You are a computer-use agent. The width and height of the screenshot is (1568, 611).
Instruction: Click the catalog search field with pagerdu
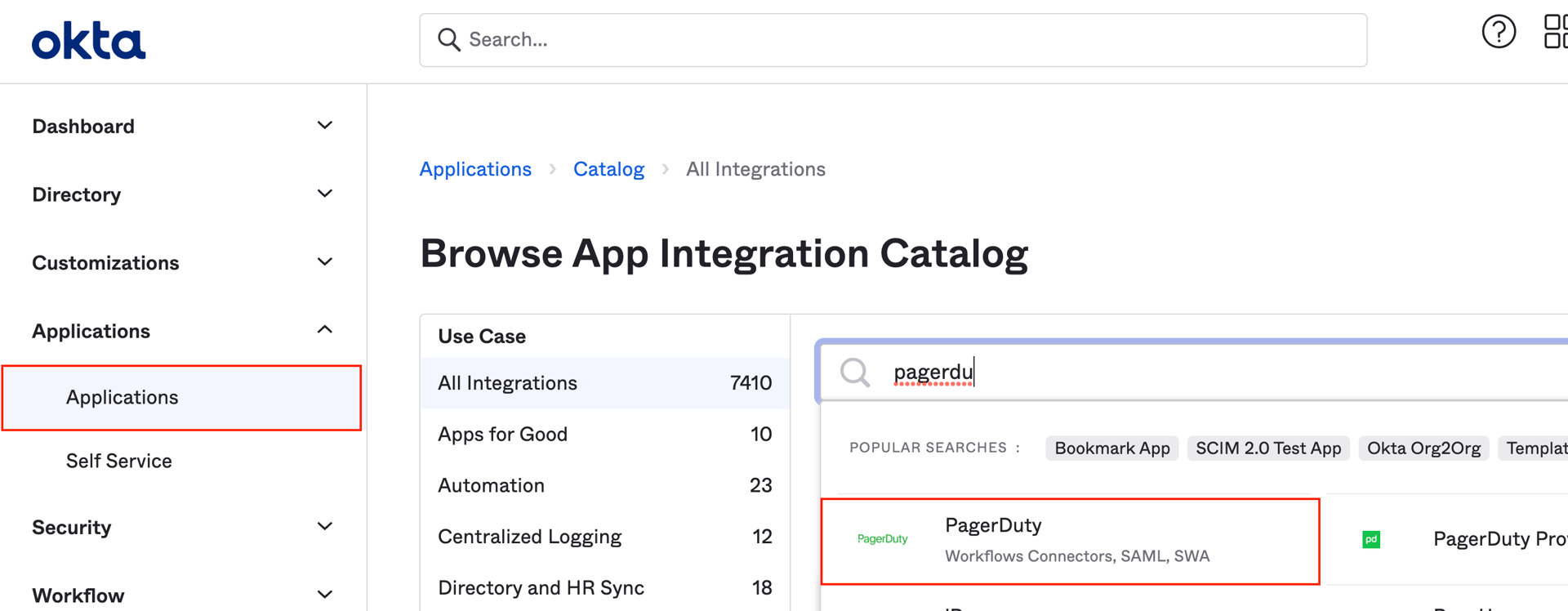(x=1225, y=372)
